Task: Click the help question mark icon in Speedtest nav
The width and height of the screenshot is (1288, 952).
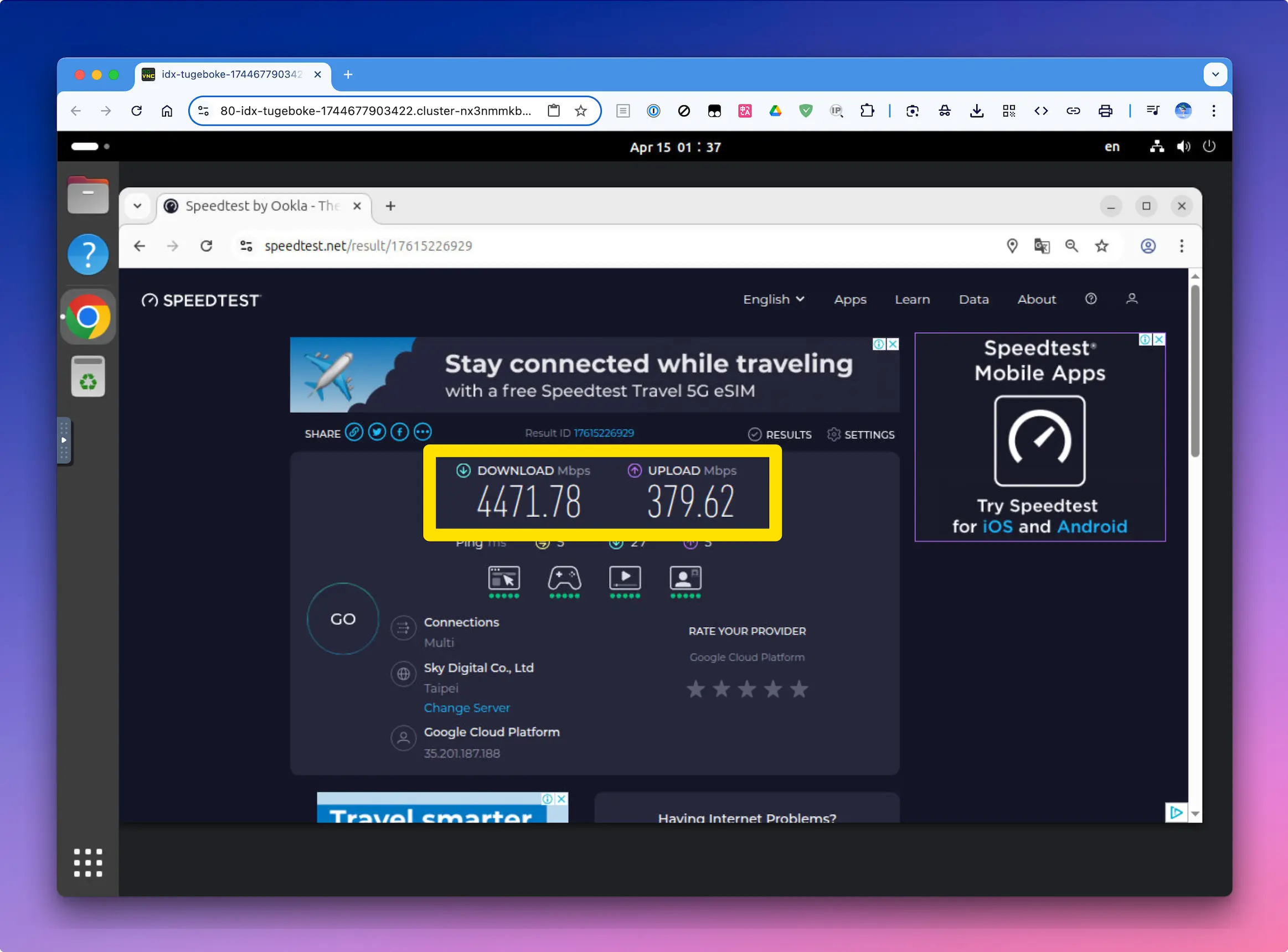Action: click(x=1091, y=298)
